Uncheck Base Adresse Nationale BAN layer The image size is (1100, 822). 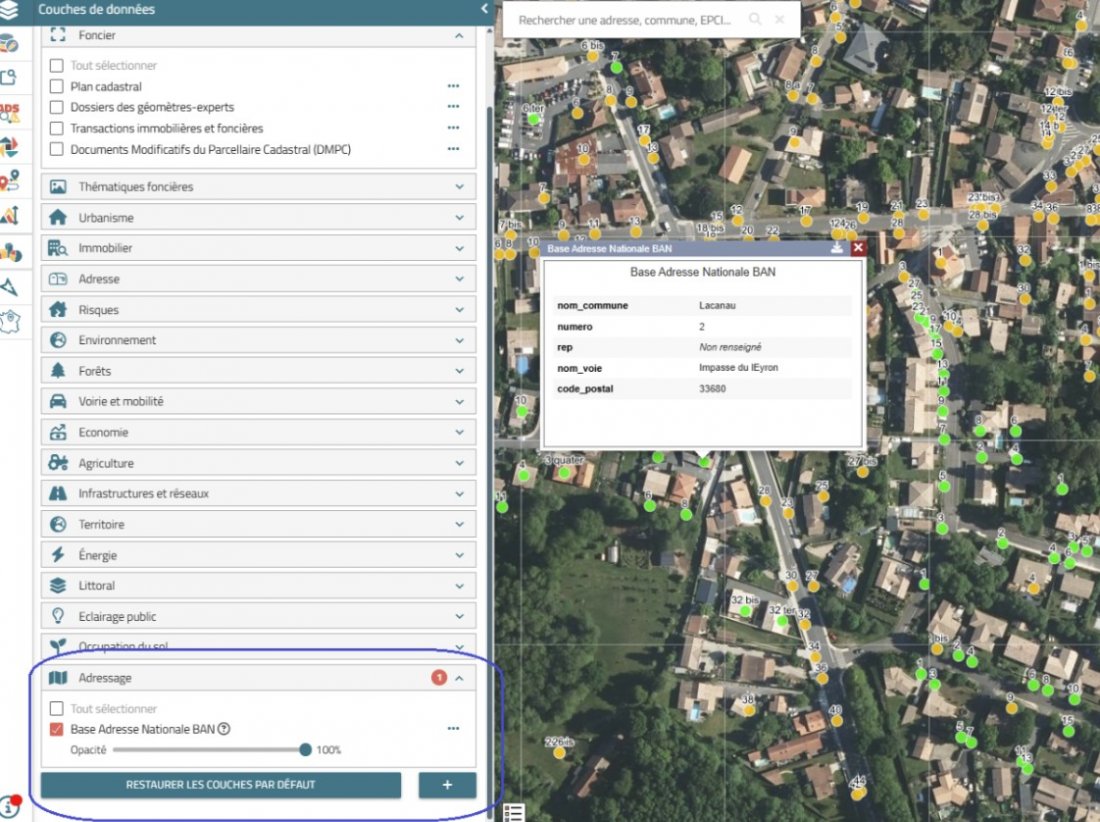pos(57,729)
